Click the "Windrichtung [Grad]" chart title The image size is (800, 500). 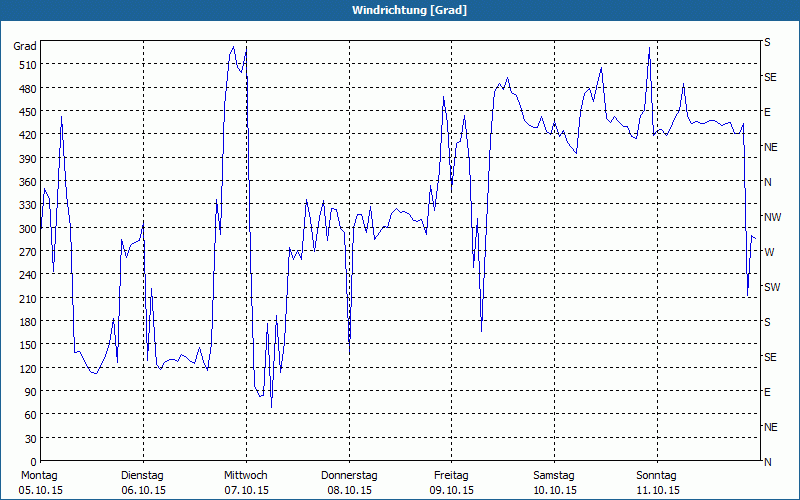409,10
